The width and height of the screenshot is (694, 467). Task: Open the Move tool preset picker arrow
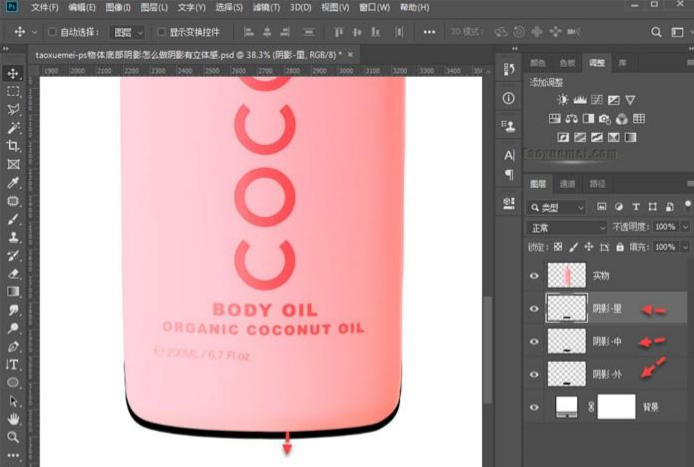coord(34,32)
